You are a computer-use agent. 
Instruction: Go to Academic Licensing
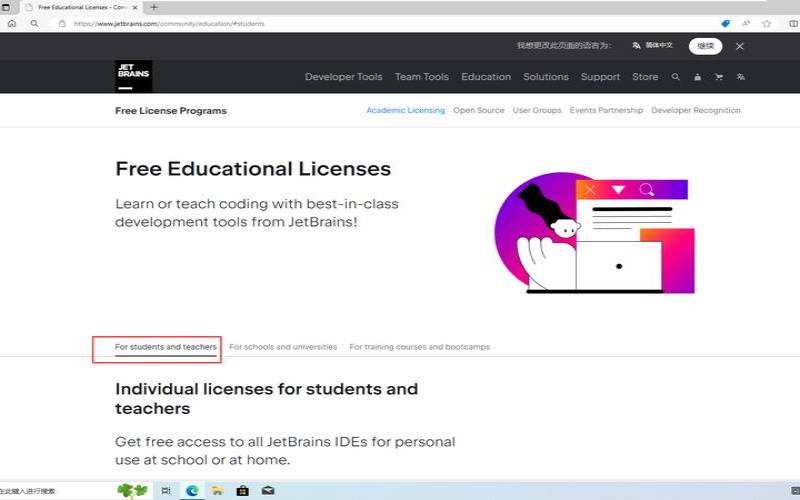pyautogui.click(x=406, y=110)
